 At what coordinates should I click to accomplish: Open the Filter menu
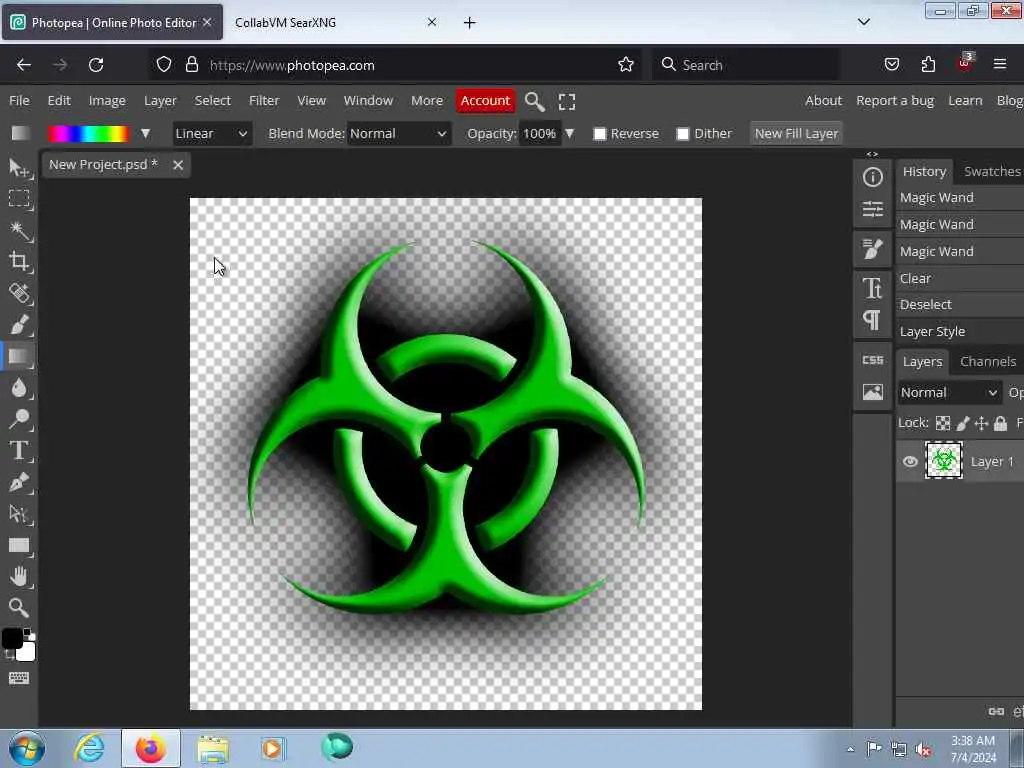pyautogui.click(x=264, y=101)
